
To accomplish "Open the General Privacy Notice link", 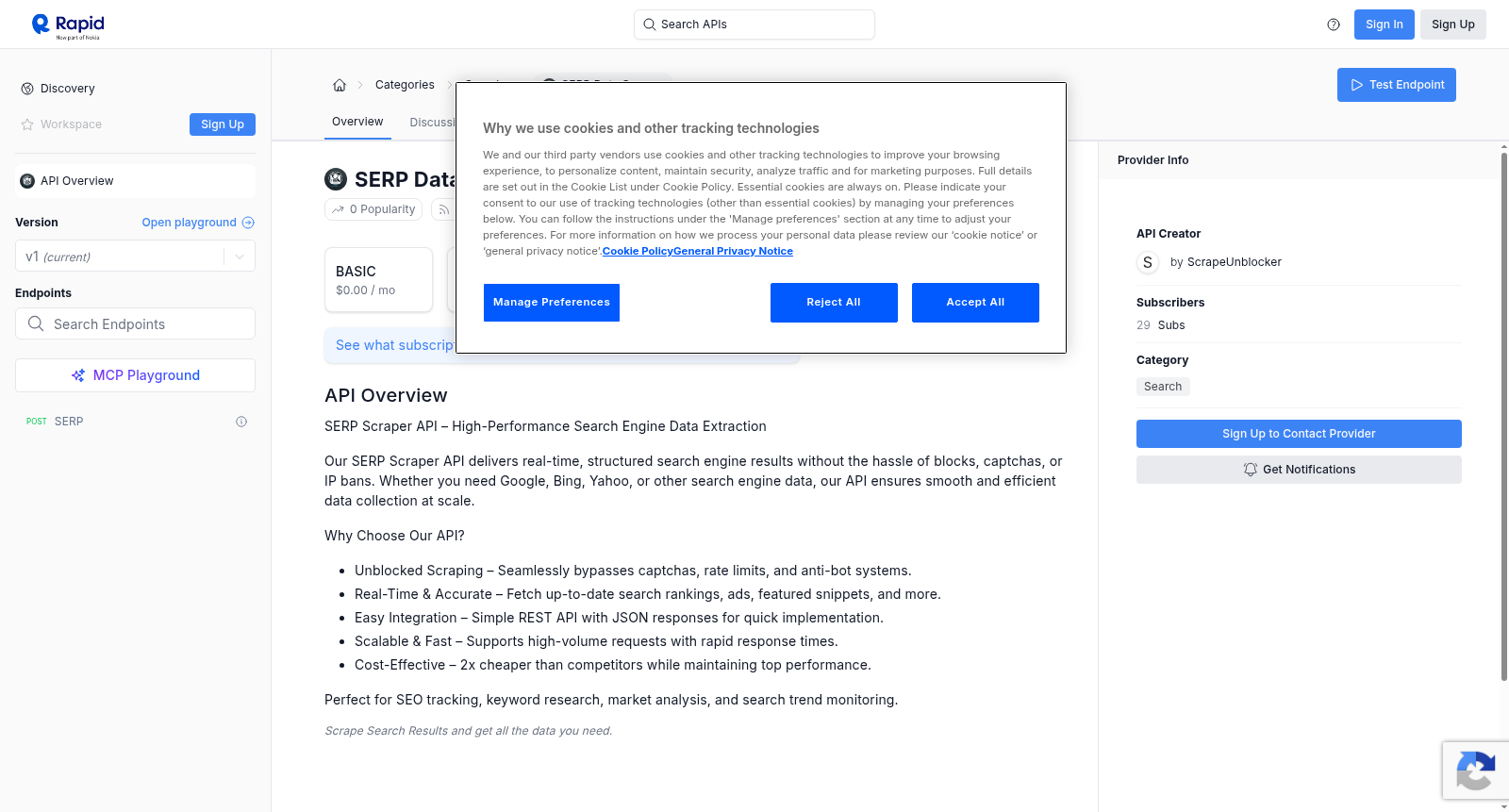I will (x=734, y=252).
